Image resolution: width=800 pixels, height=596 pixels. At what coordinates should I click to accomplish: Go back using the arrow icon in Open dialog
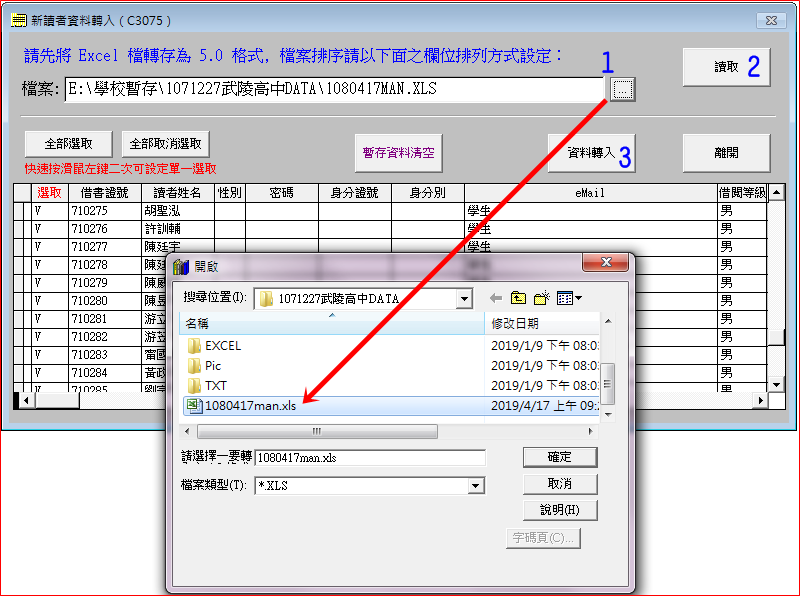[496, 298]
